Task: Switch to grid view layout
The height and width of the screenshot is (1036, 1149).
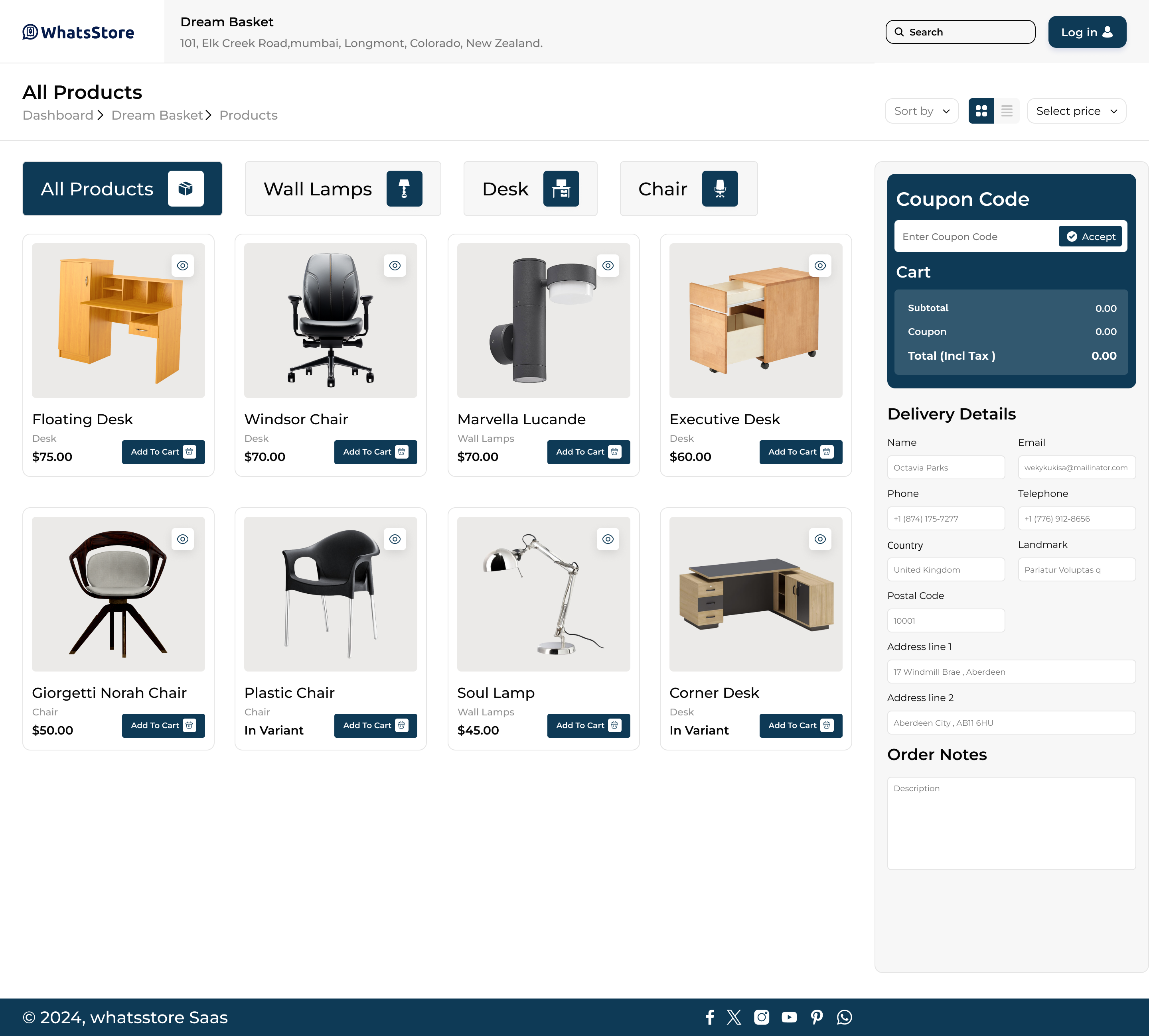Action: (981, 111)
